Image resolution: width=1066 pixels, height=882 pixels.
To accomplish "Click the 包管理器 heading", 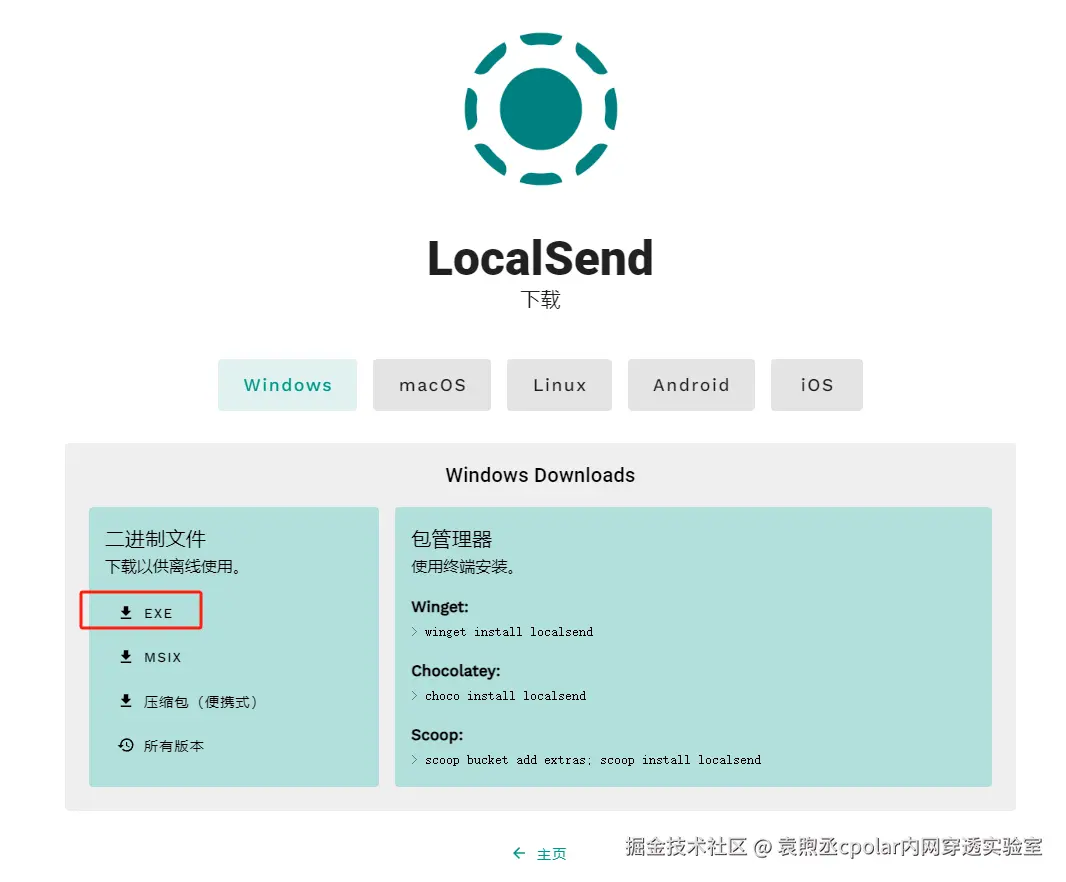I will point(451,539).
